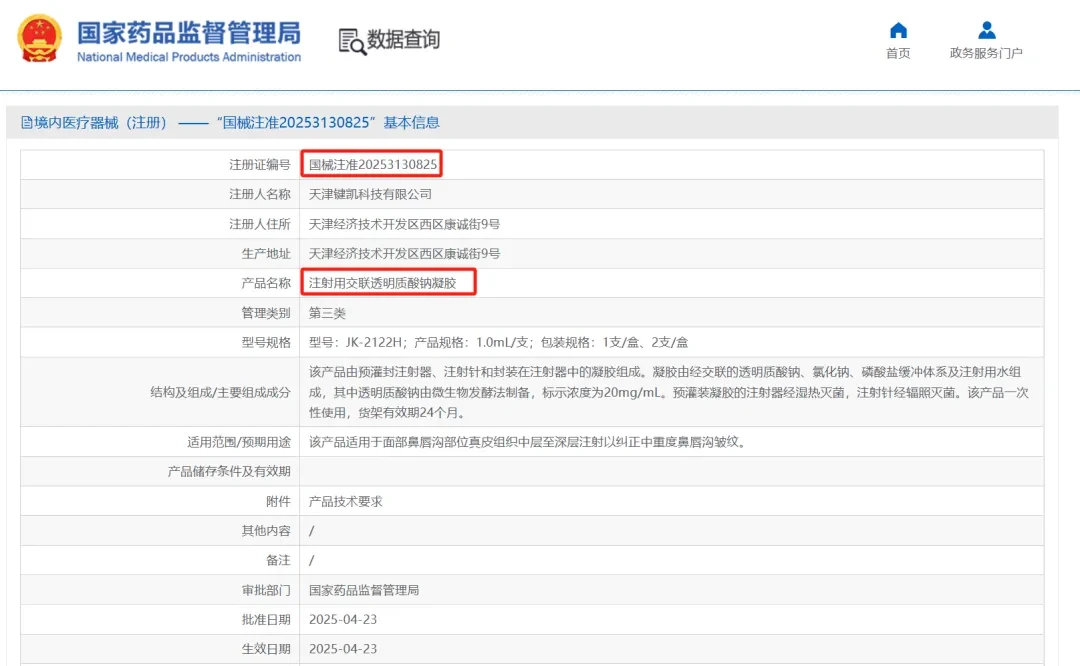
Task: Click the composition paragraph starting 该产品由预灌封注射器
Action: 668,392
